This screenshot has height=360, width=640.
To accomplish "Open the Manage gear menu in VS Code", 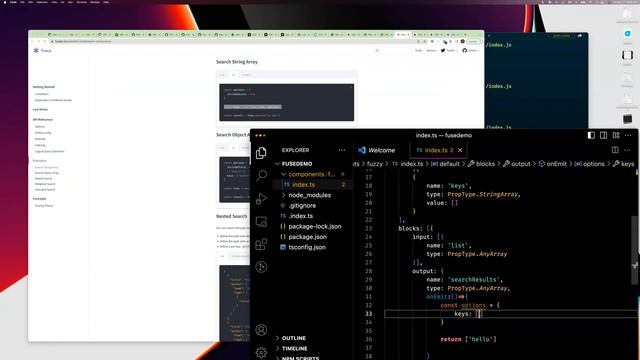I will [261, 352].
